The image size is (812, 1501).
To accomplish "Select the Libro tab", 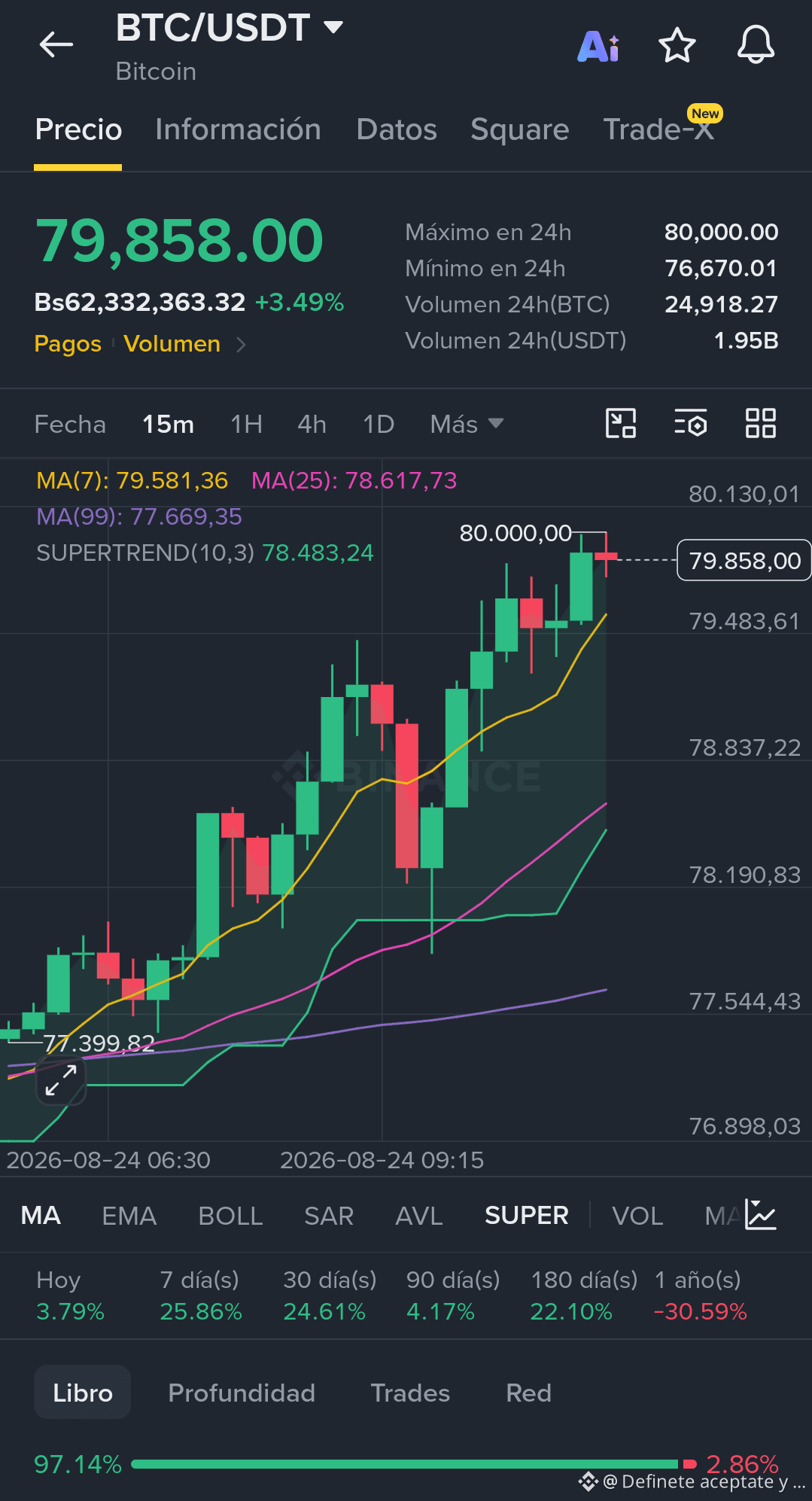I will pyautogui.click(x=83, y=1393).
